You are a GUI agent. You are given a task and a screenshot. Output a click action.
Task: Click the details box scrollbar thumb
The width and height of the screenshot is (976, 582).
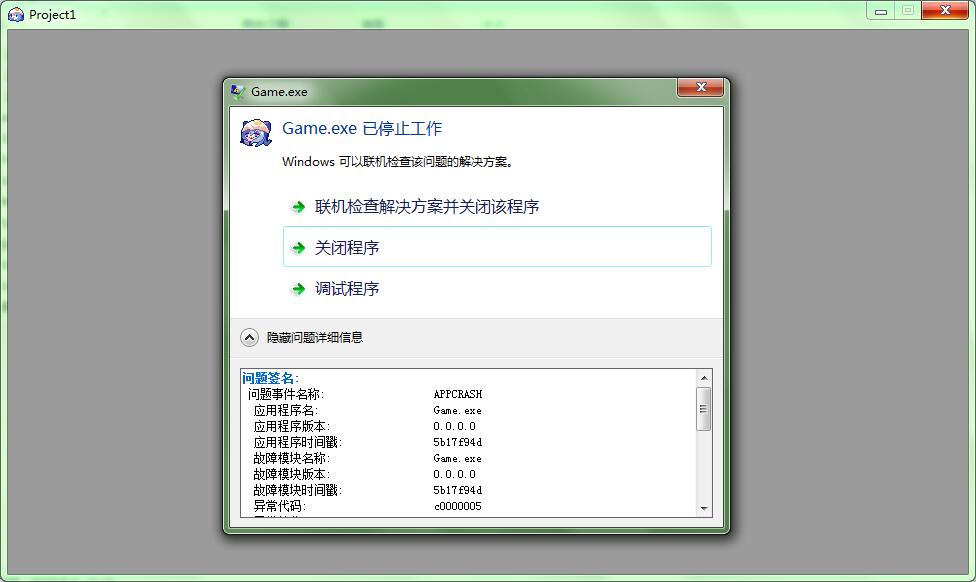pyautogui.click(x=704, y=408)
